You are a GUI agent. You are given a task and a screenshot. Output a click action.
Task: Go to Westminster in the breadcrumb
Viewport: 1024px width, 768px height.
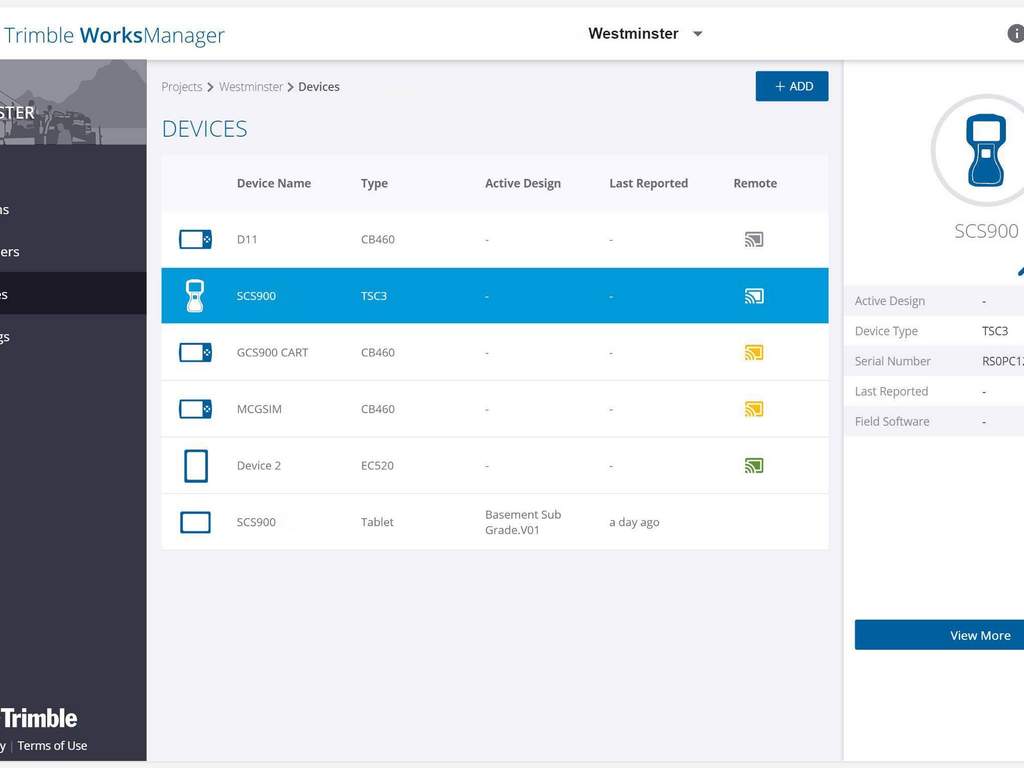pyautogui.click(x=251, y=87)
